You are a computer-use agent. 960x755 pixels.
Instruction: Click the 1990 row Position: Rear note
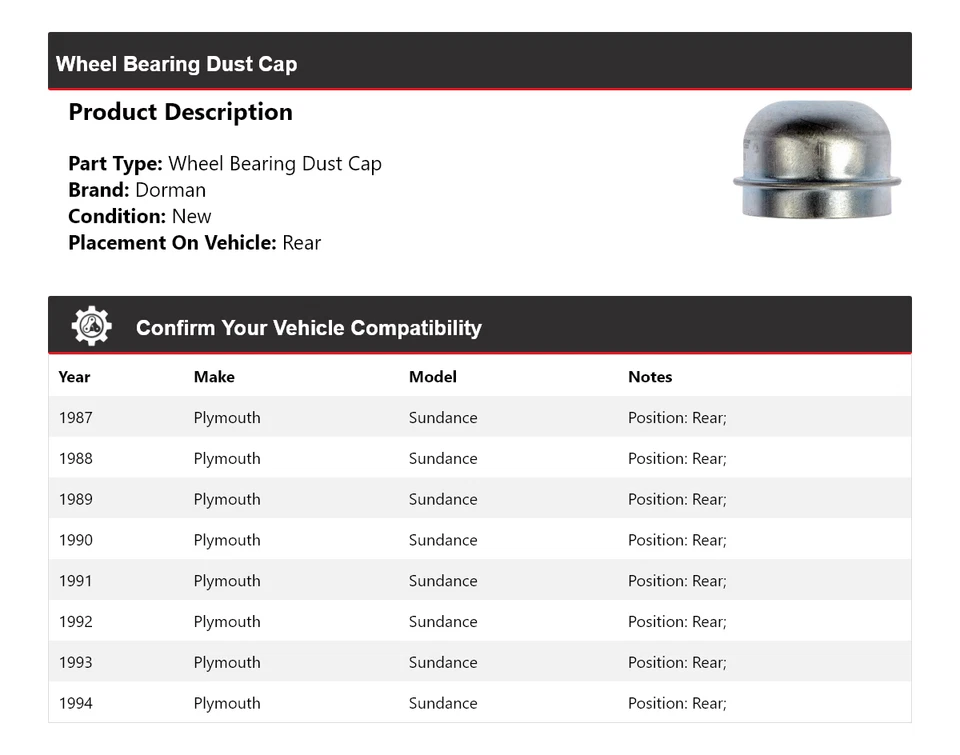(x=677, y=541)
